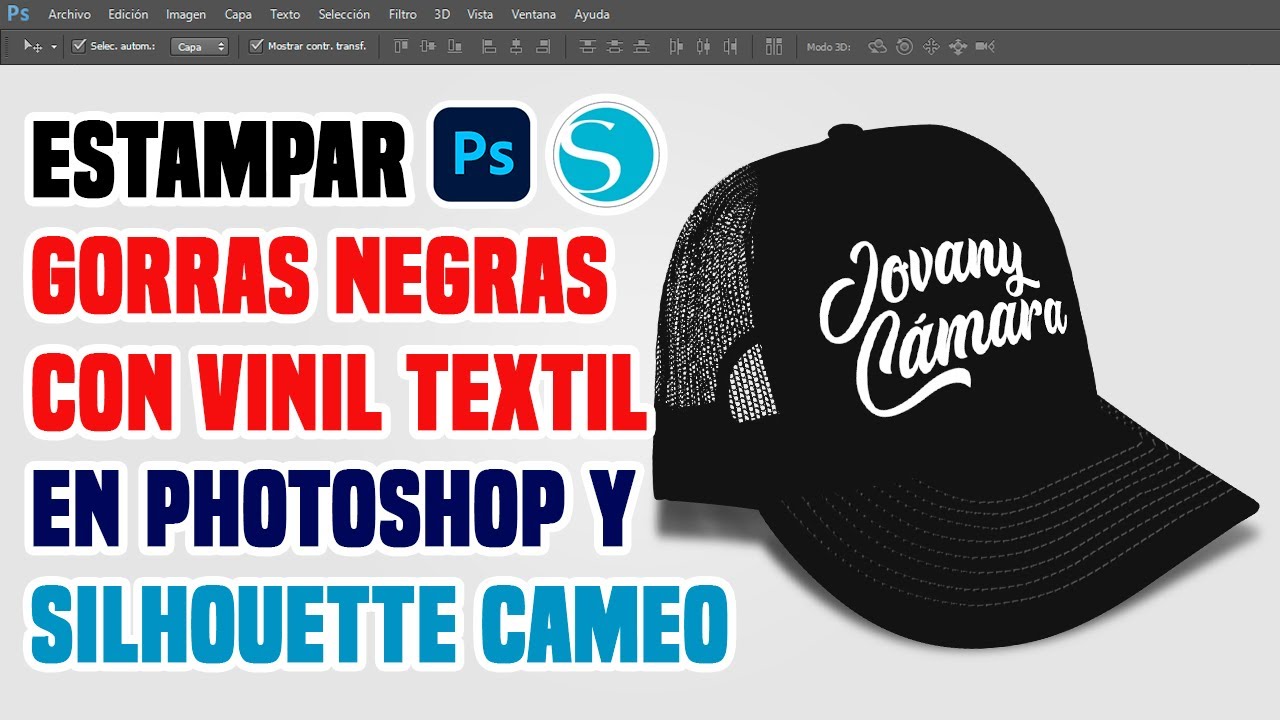This screenshot has width=1280, height=720.
Task: Select the 3D slide mode icon
Action: tap(958, 46)
